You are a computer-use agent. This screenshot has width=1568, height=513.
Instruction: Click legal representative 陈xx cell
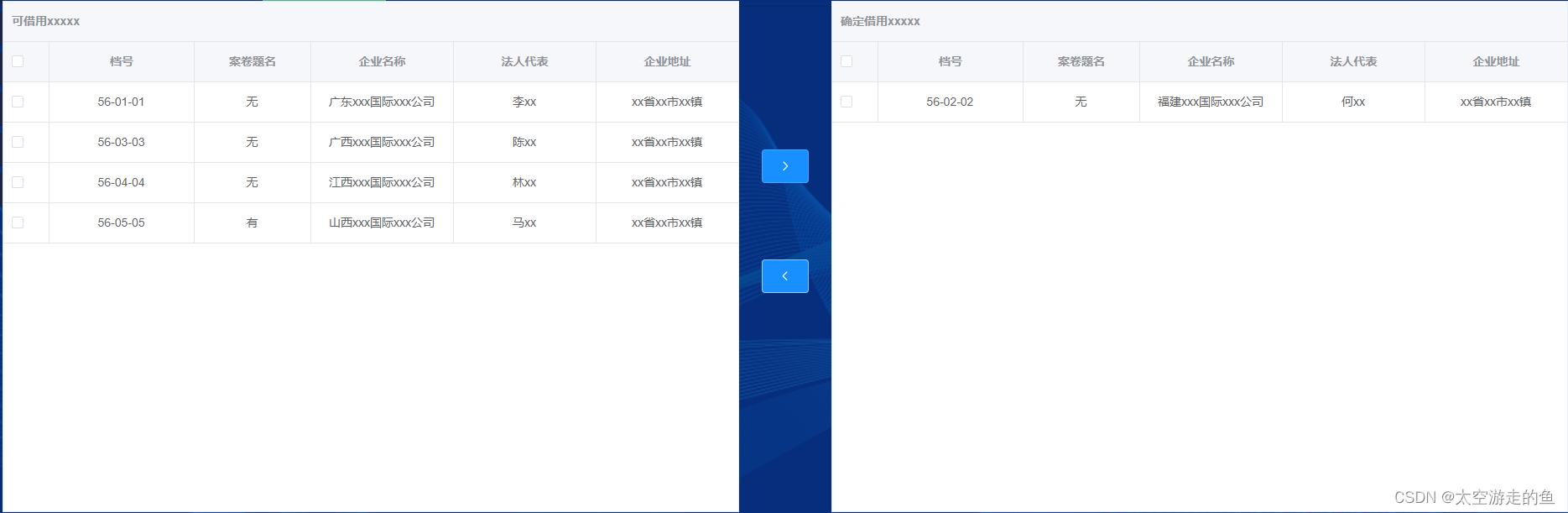coord(524,142)
